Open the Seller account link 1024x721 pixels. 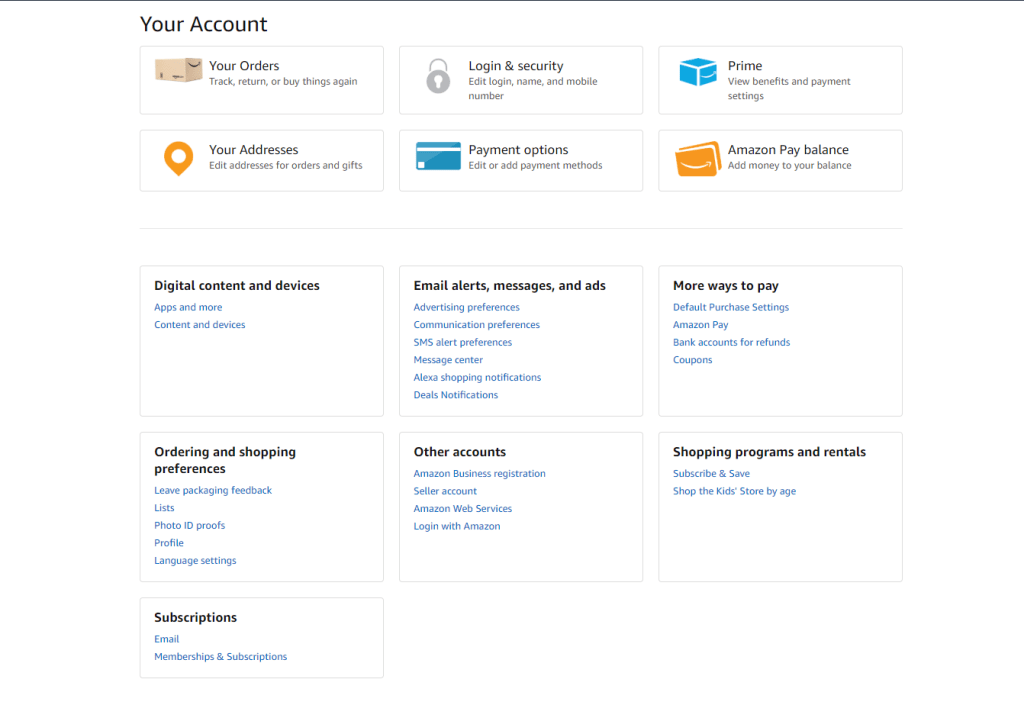coord(445,491)
